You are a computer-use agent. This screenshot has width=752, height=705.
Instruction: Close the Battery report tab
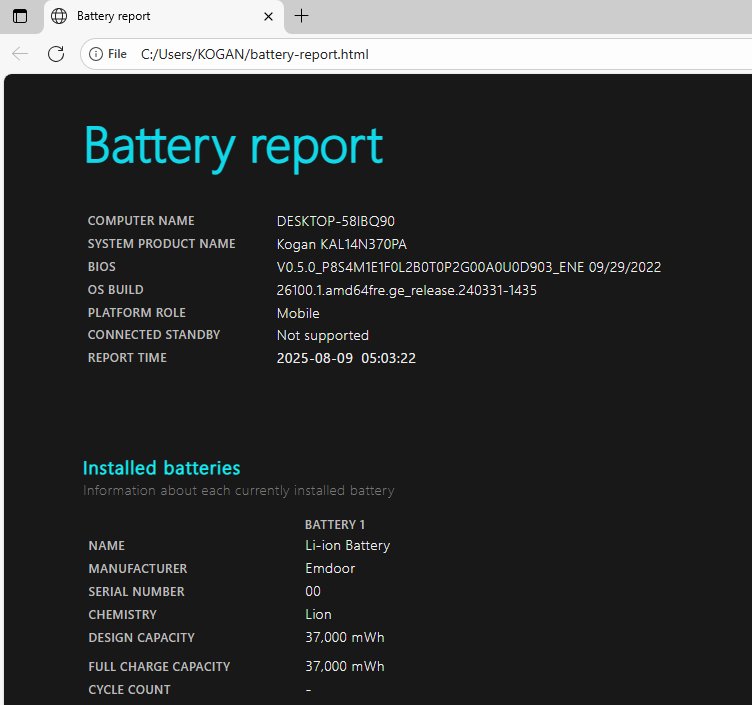tap(268, 16)
